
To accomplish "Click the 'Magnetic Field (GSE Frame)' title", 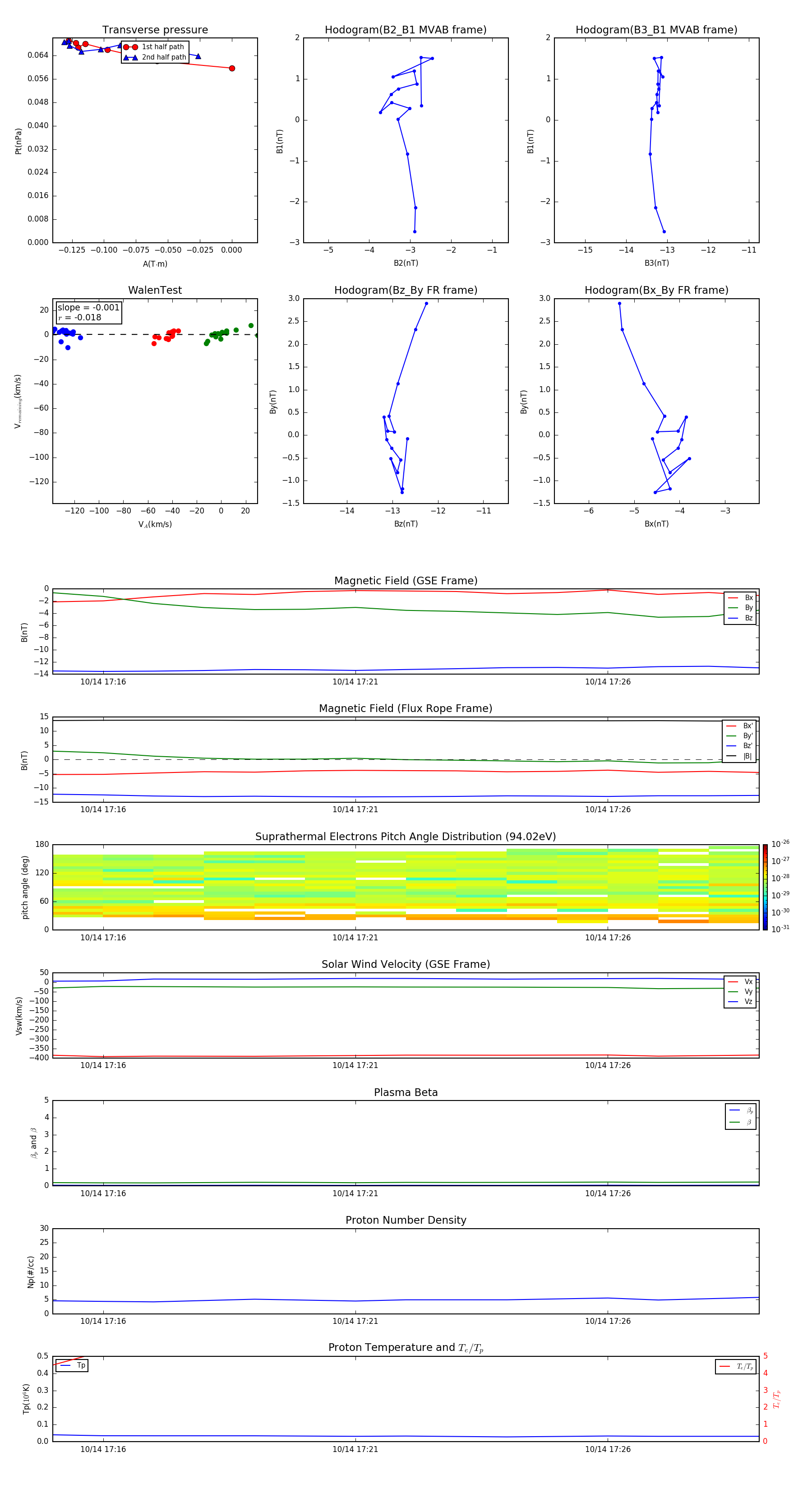I will [406, 580].
